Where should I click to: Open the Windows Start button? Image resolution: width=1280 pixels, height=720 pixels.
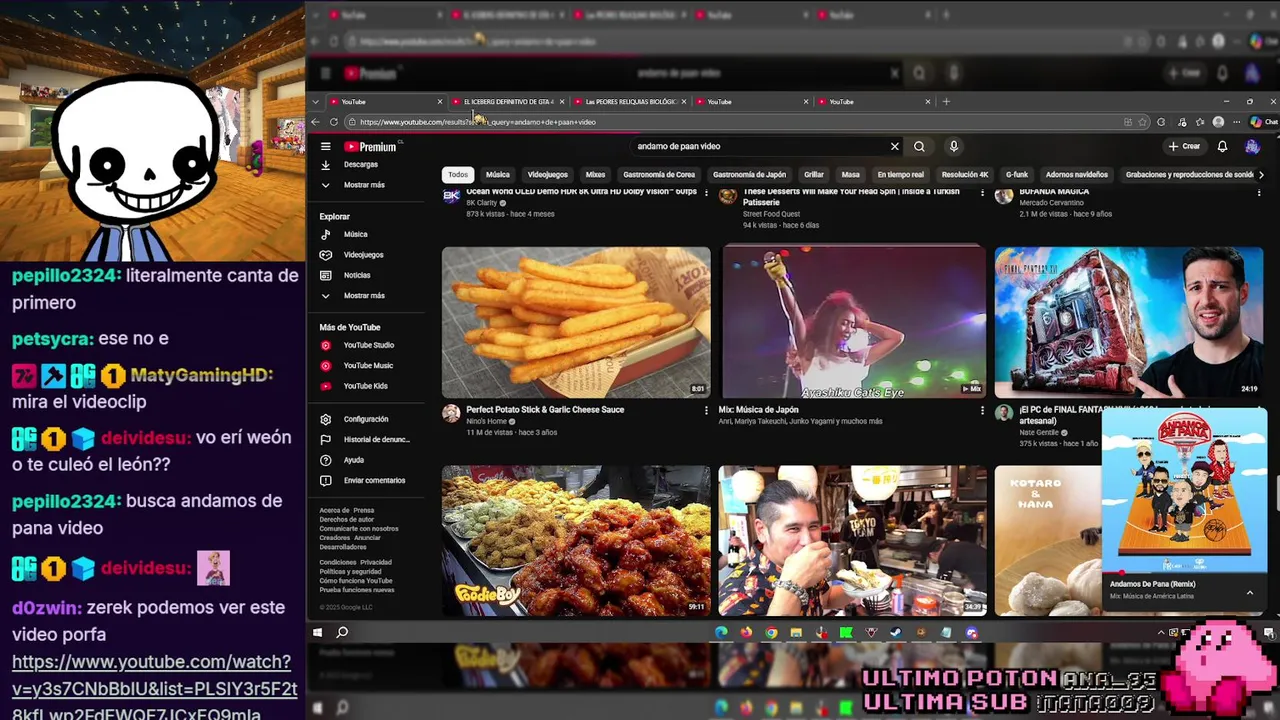[318, 632]
